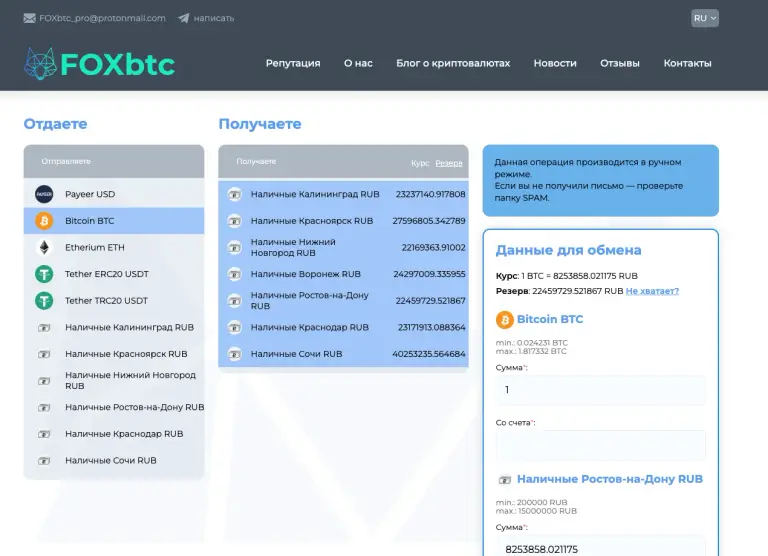Image resolution: width=768 pixels, height=556 pixels.
Task: Choose Наличные Краснодар RUB in receive list
Action: click(x=343, y=327)
